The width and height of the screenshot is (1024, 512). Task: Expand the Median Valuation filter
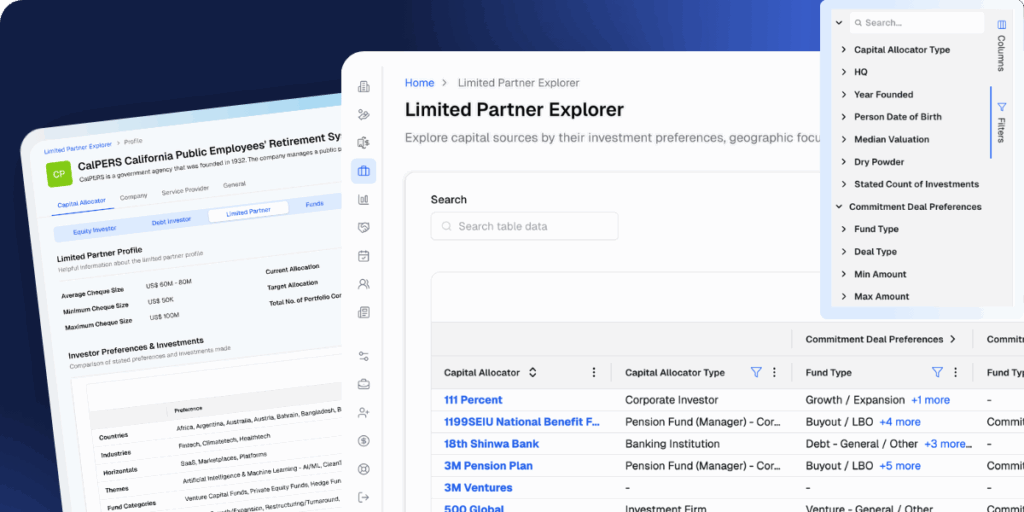coord(844,139)
